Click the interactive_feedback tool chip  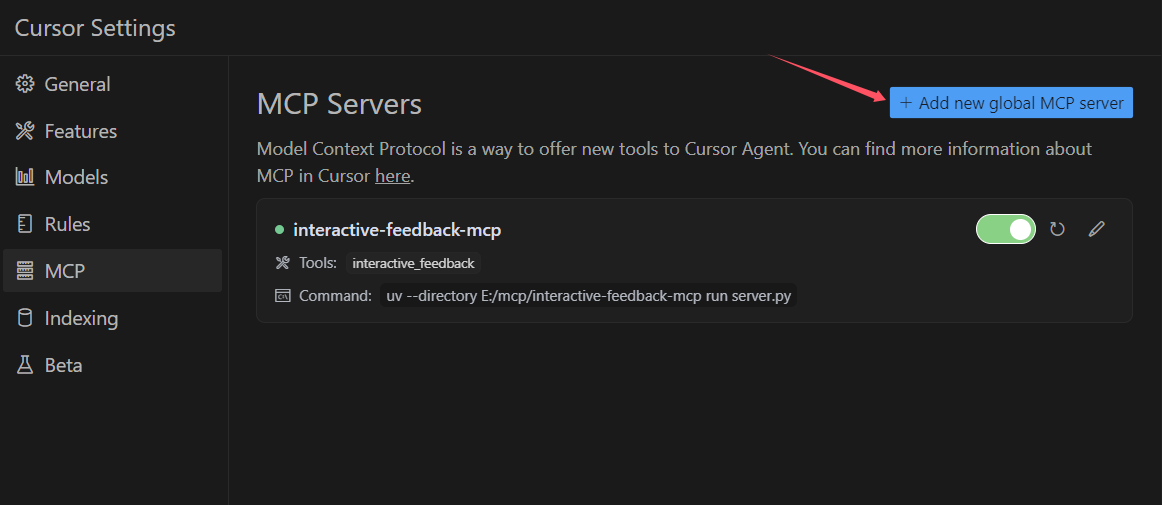414,263
